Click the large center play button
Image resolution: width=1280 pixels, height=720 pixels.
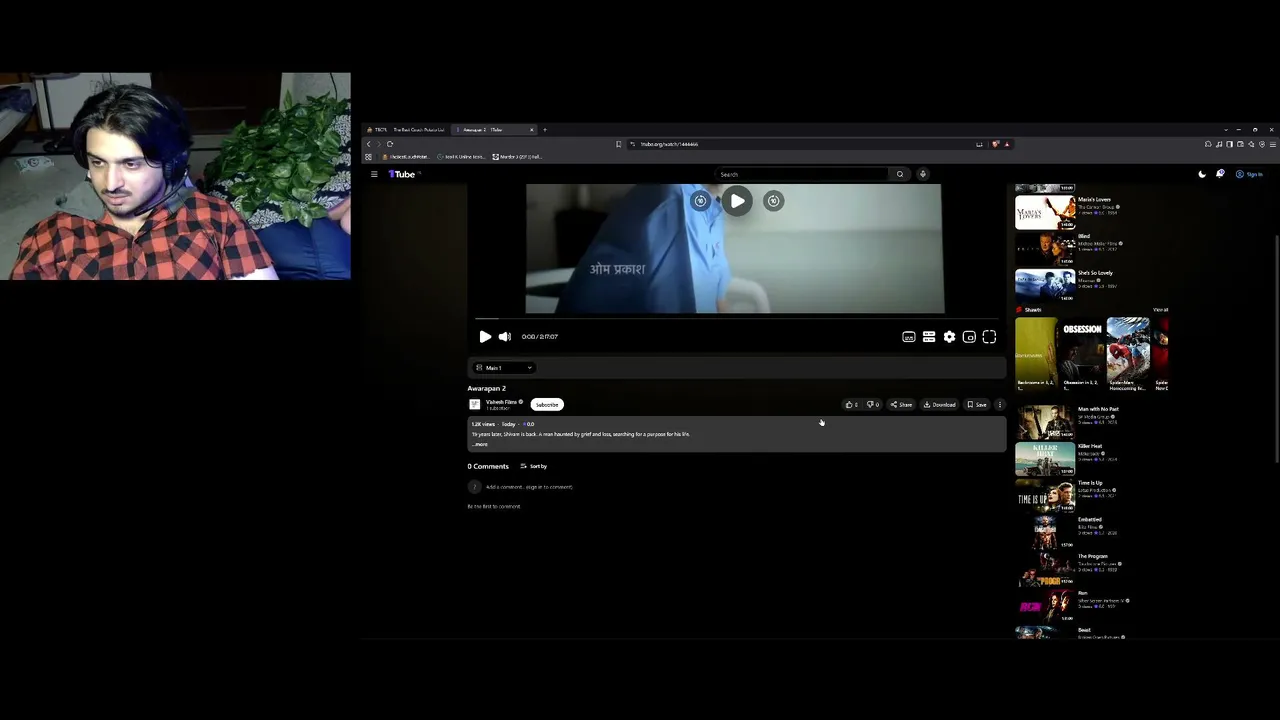(737, 201)
